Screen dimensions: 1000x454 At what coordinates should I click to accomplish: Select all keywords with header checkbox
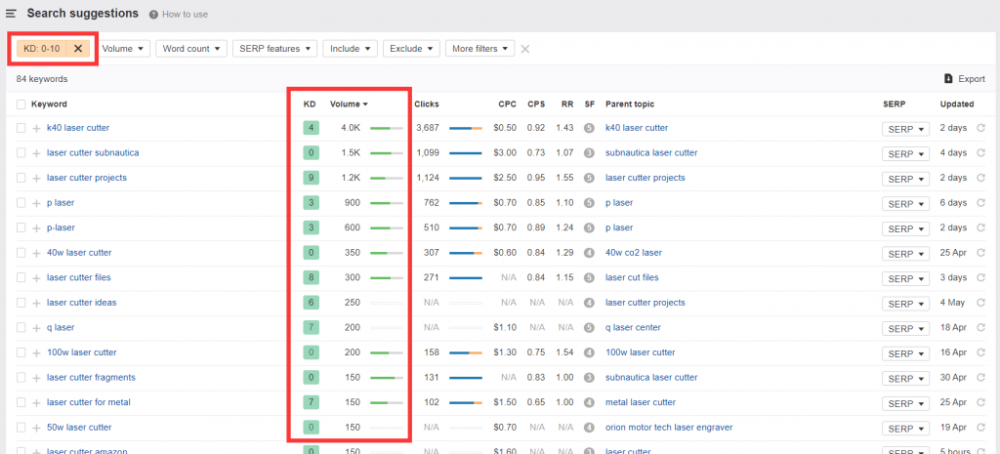21,104
